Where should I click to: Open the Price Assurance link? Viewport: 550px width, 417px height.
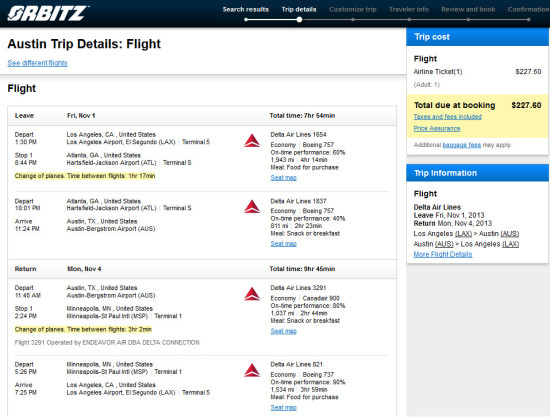(x=437, y=128)
